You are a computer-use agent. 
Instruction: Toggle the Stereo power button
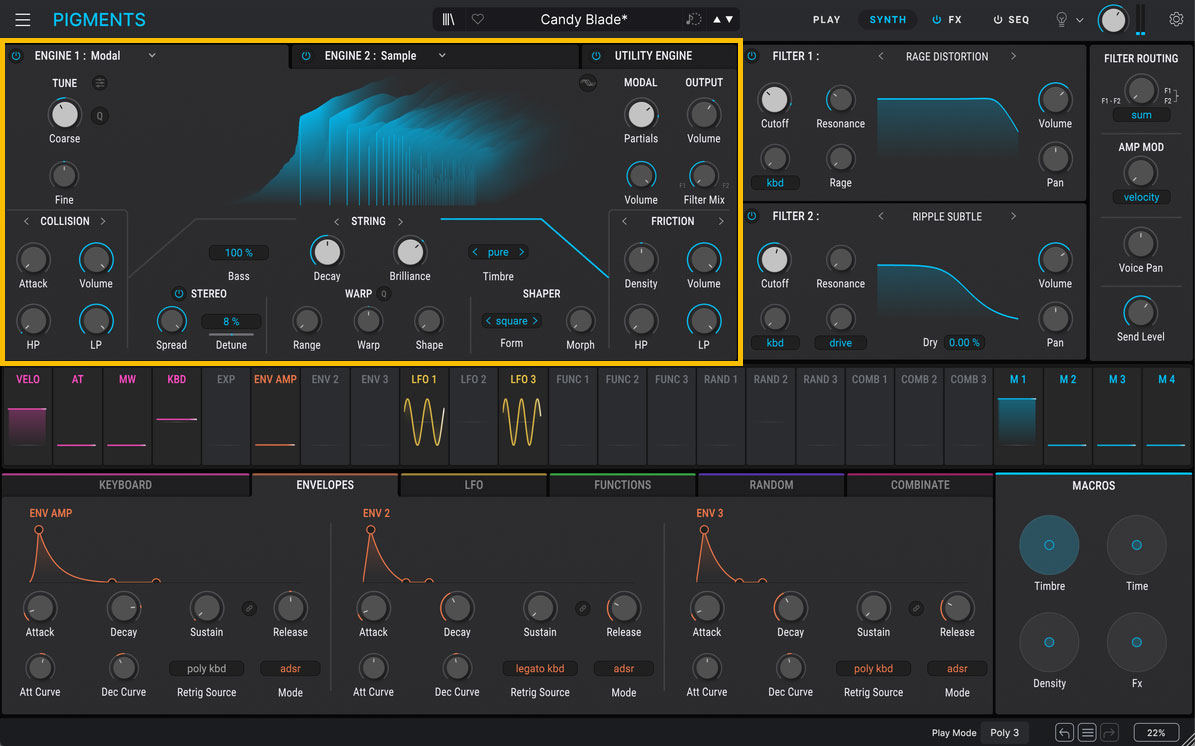178,293
